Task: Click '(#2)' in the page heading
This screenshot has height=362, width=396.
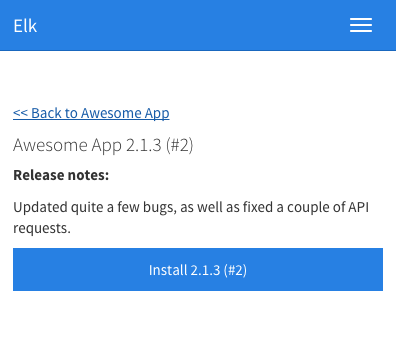Action: (180, 145)
